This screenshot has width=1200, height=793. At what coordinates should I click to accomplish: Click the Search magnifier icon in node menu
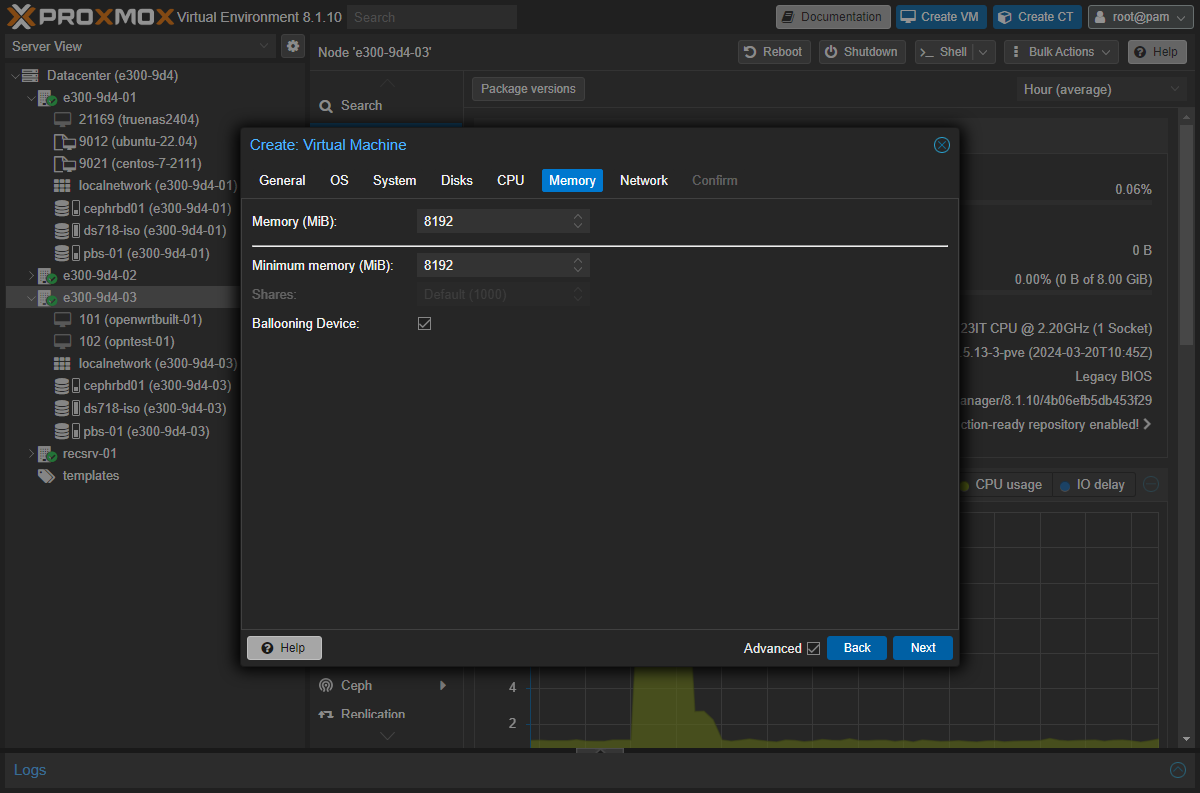(x=326, y=106)
